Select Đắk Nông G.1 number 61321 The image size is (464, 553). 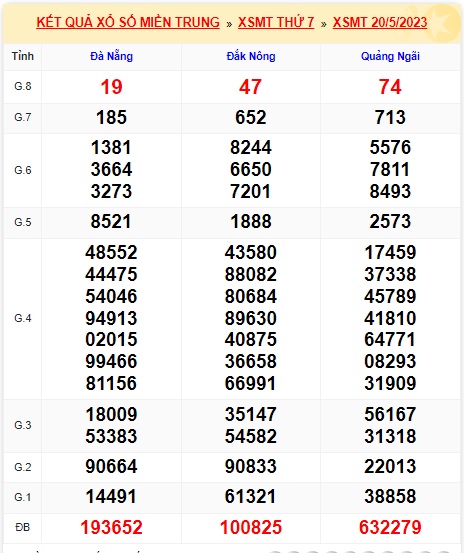point(251,497)
